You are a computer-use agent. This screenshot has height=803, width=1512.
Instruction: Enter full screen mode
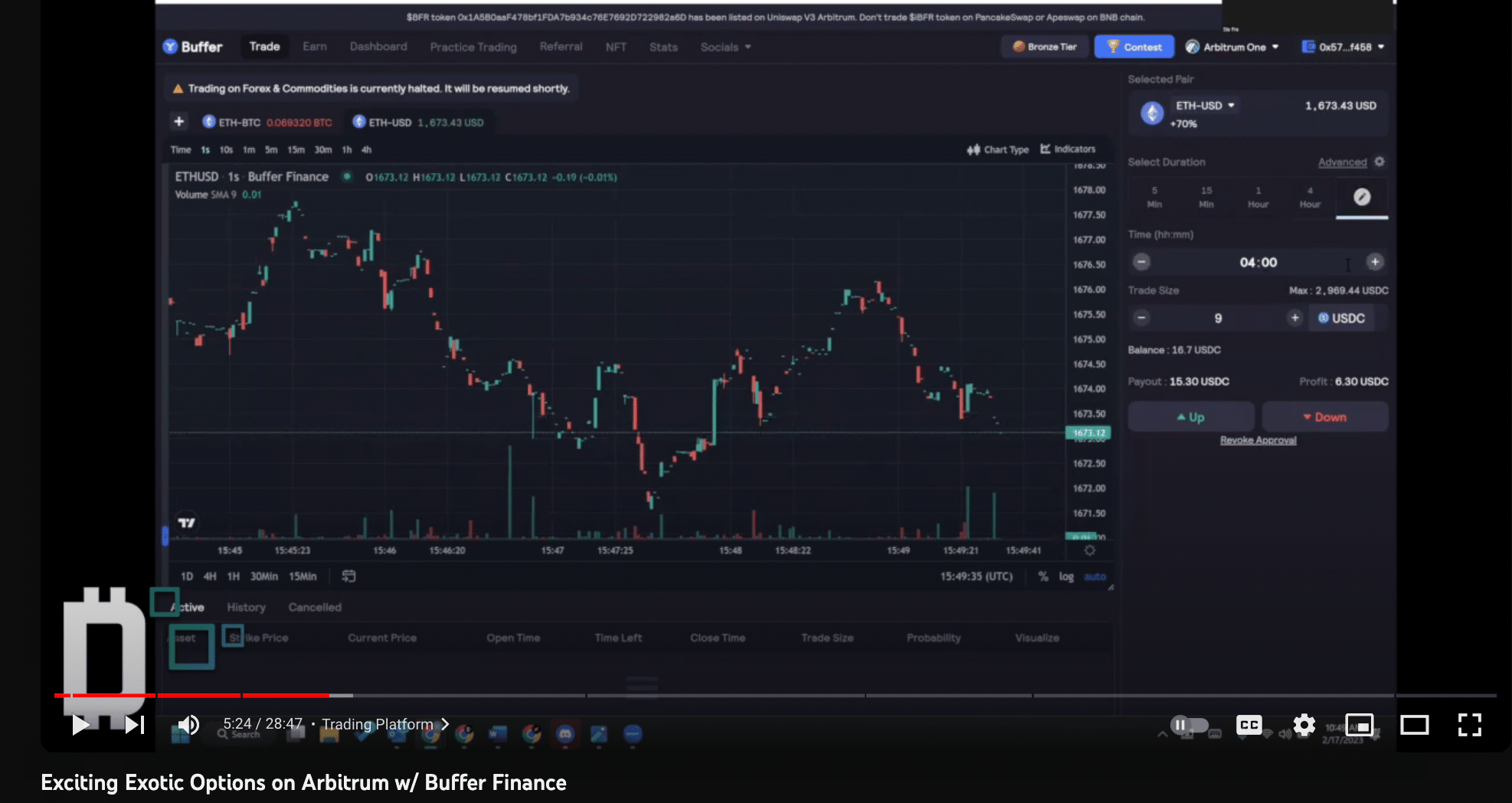click(1469, 724)
